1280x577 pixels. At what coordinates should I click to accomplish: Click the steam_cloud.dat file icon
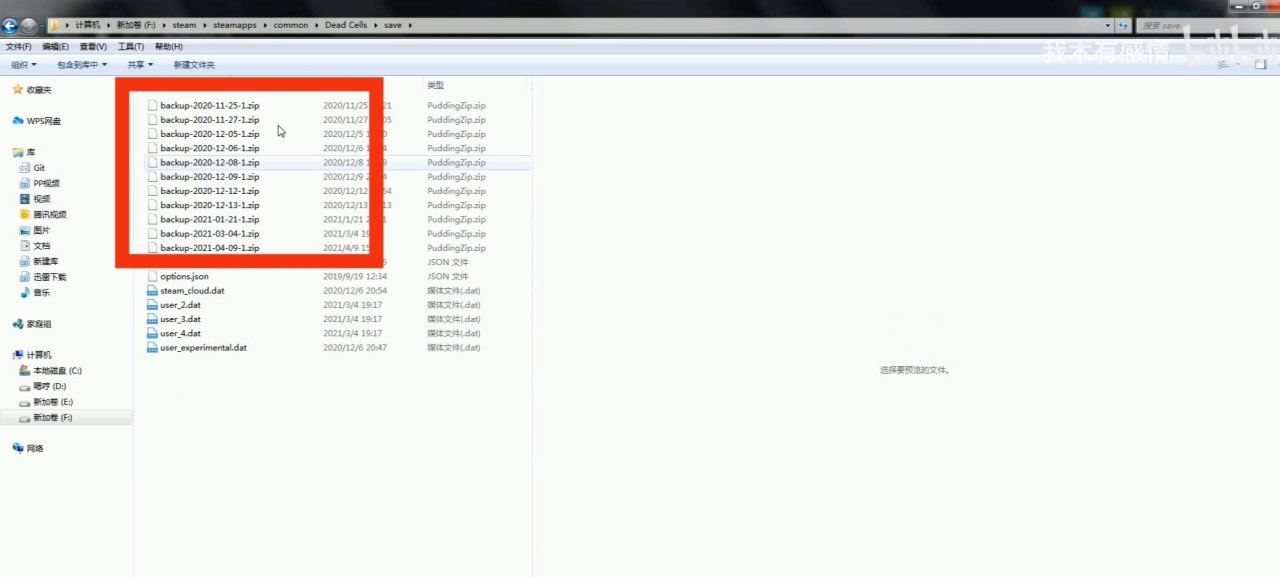152,291
